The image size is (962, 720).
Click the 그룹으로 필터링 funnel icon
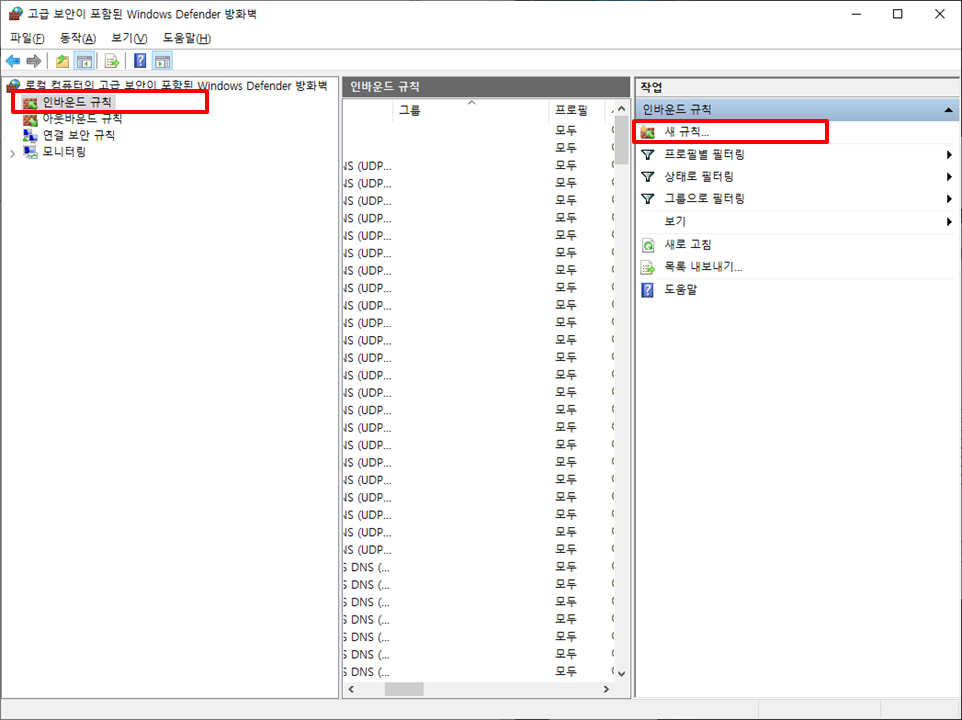click(x=648, y=199)
